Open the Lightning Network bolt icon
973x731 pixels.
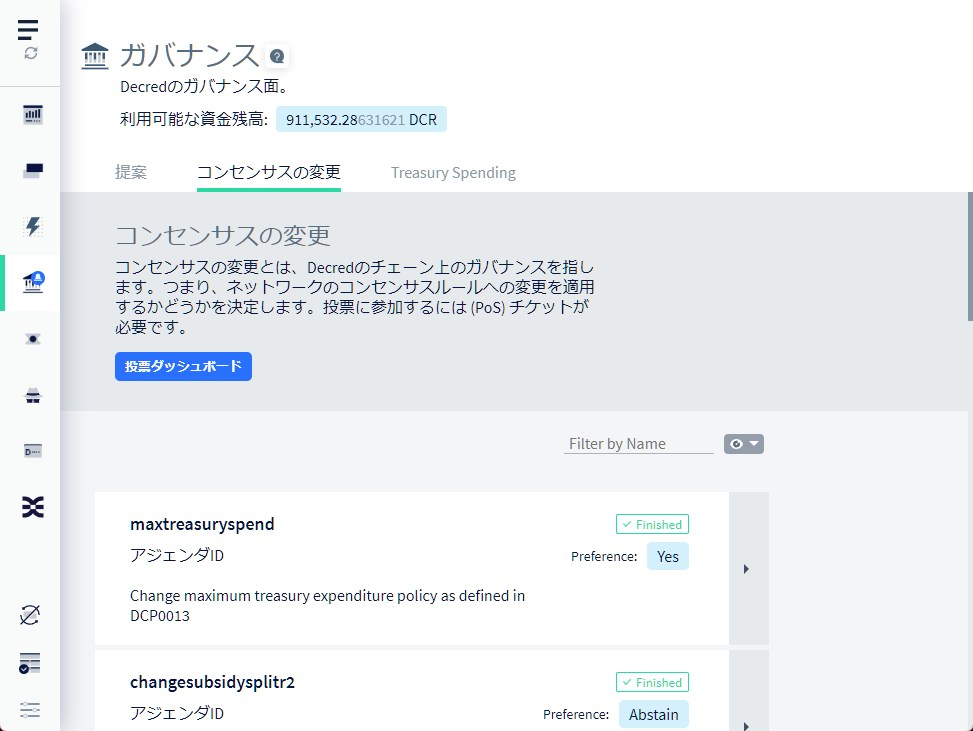(32, 226)
